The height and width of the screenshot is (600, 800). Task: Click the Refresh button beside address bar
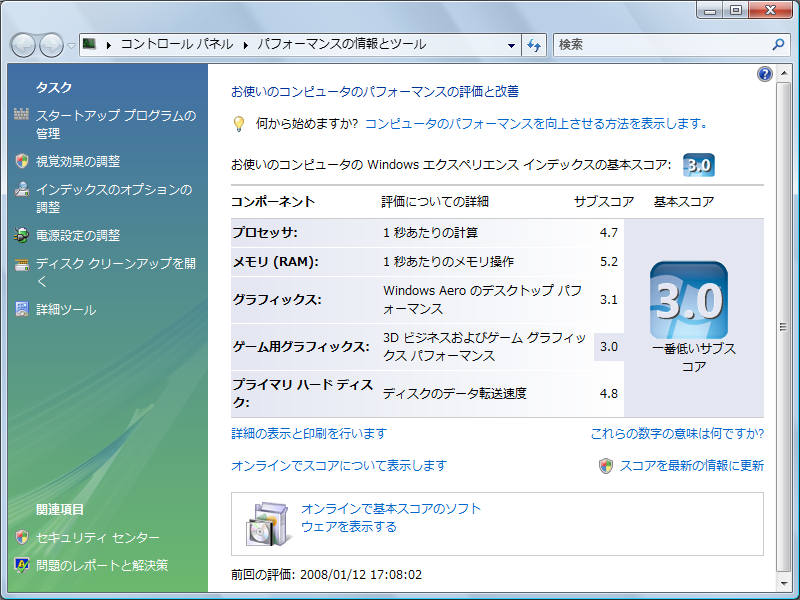534,45
